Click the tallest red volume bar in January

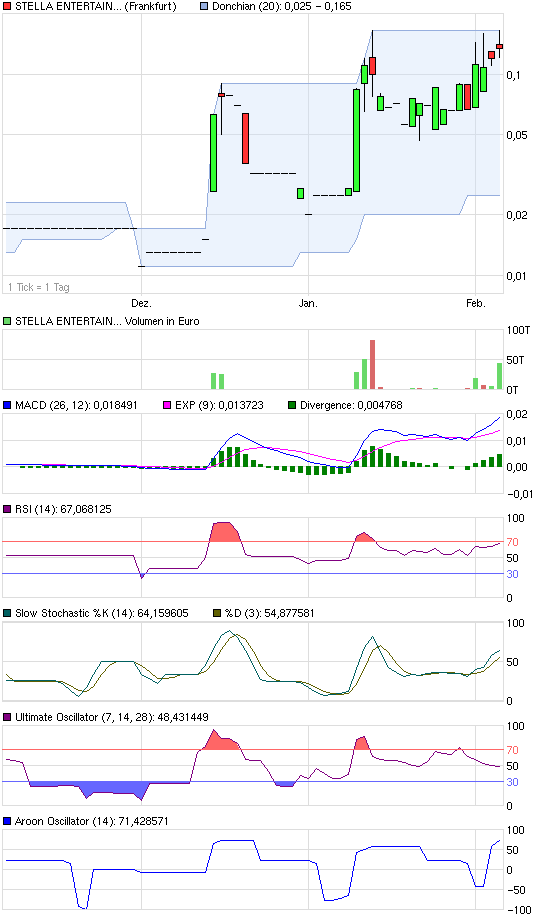click(372, 365)
